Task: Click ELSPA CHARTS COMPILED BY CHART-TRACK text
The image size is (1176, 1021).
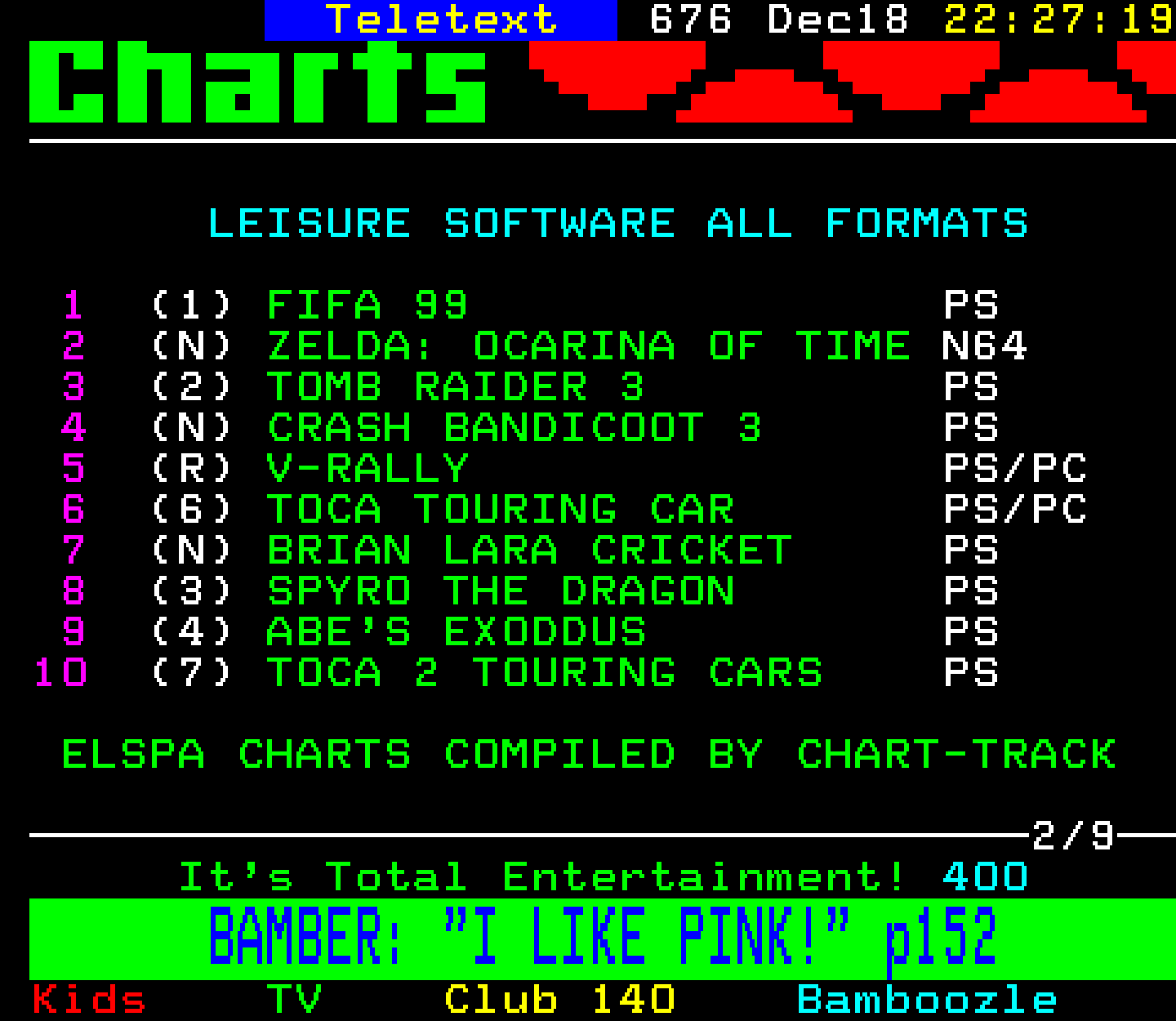Action: 589,755
